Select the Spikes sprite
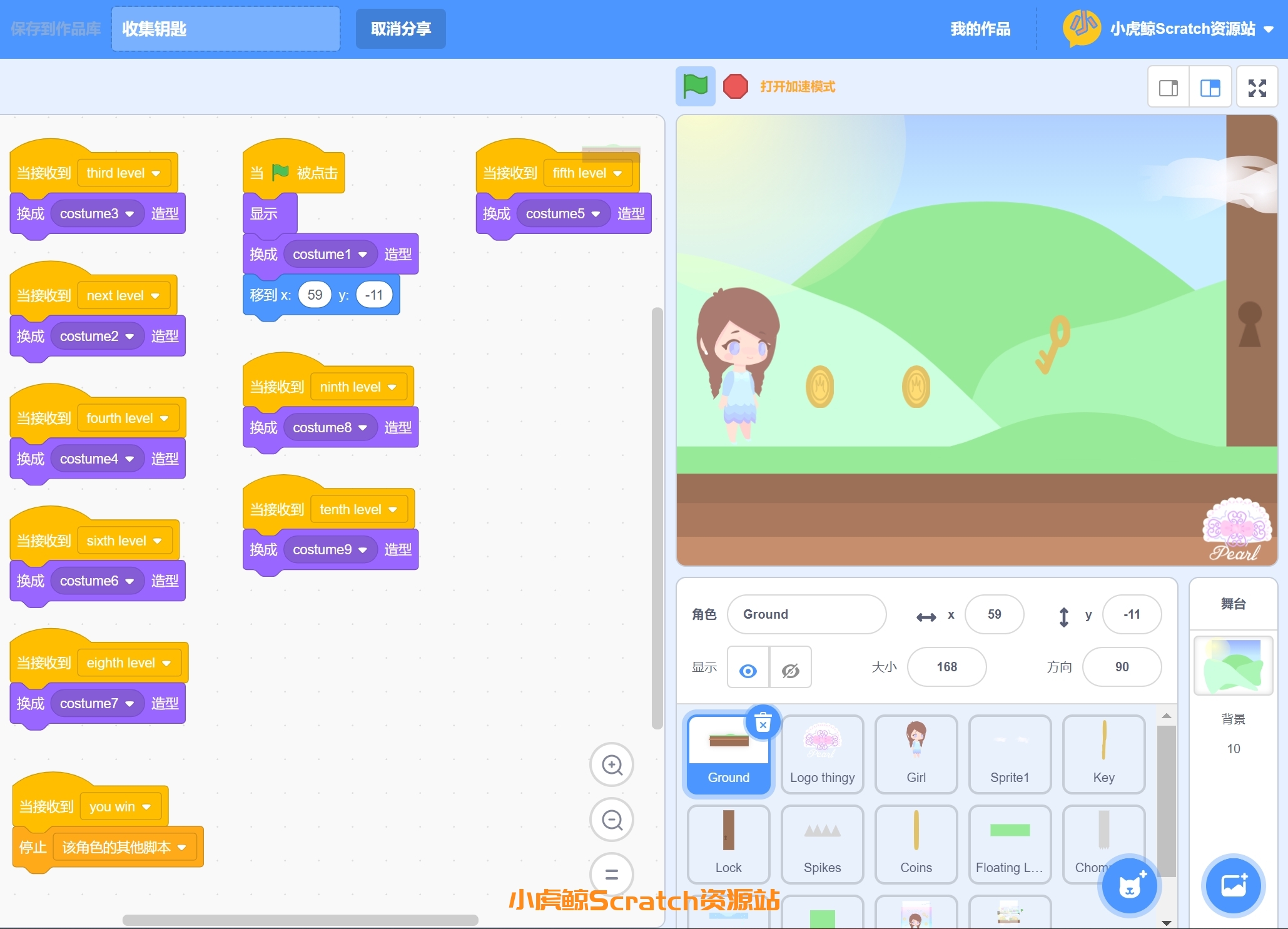Viewport: 1288px width, 929px height. click(x=822, y=844)
